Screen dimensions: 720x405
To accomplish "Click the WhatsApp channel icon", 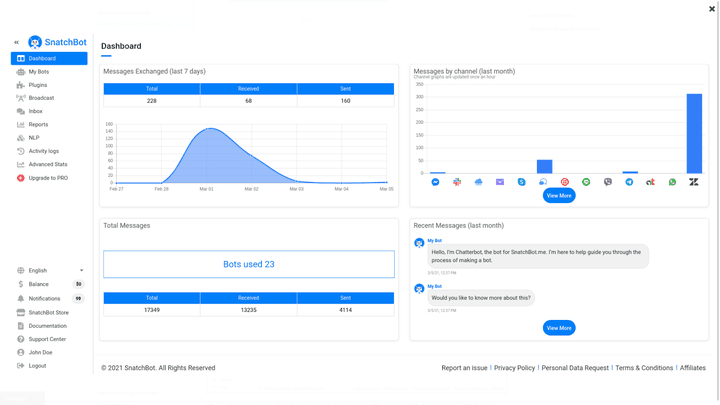I will tap(672, 182).
